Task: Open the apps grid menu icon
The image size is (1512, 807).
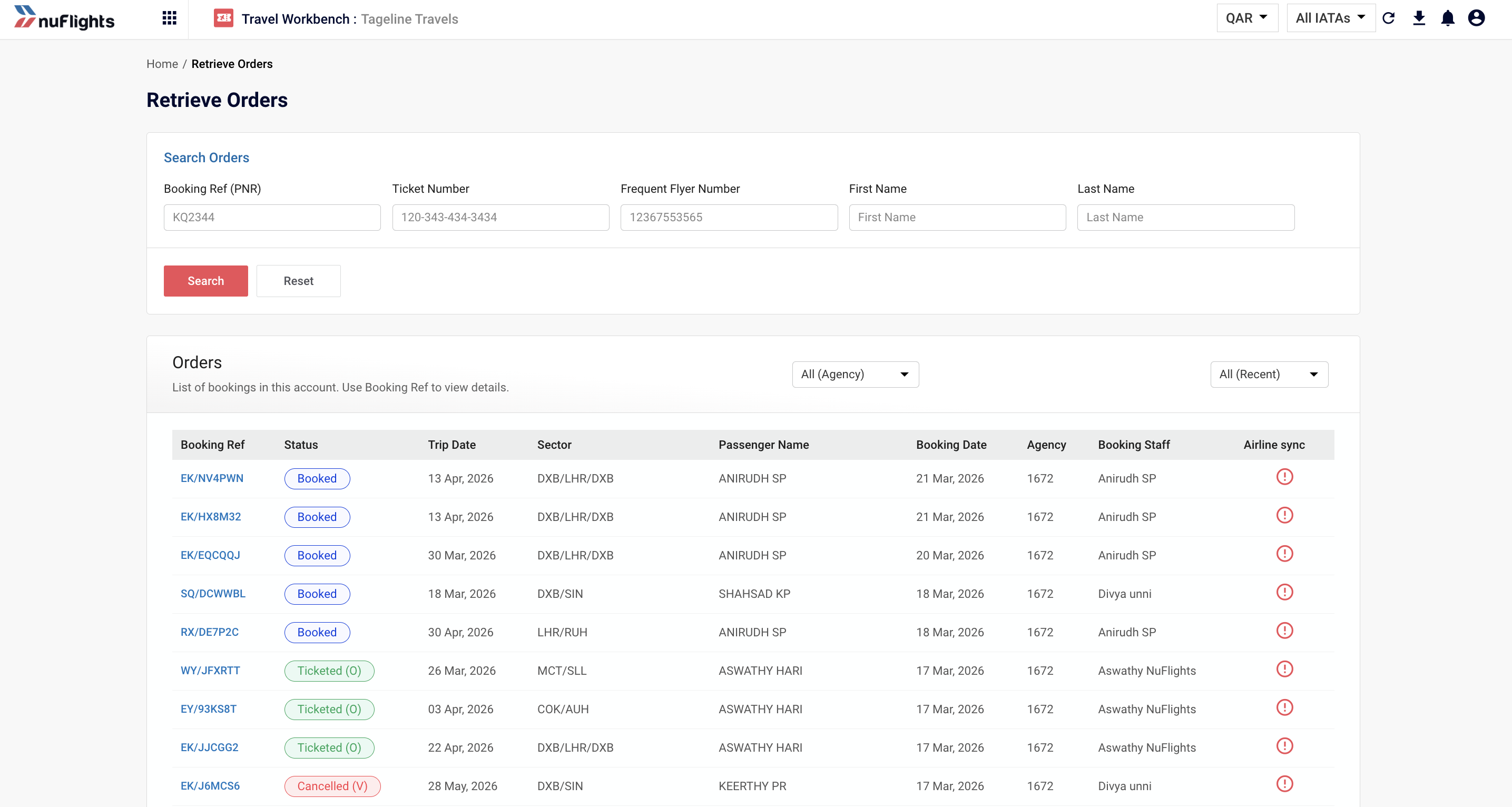Action: click(x=169, y=18)
